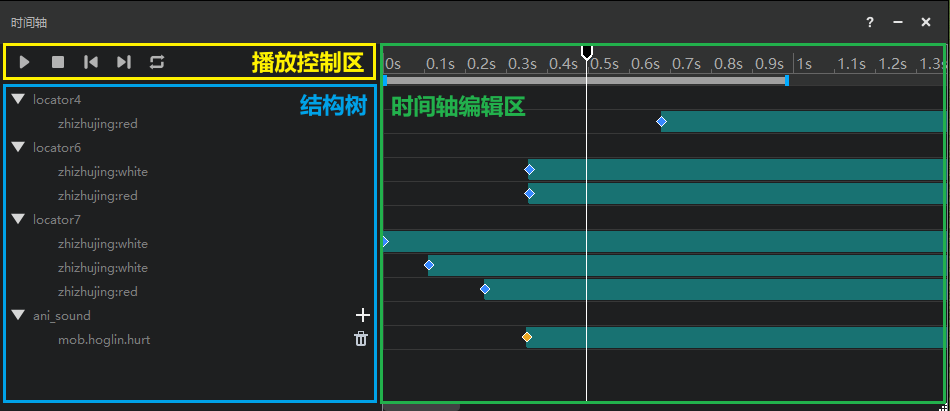
Task: Collapse the locator6 group
Action: [x=18, y=147]
